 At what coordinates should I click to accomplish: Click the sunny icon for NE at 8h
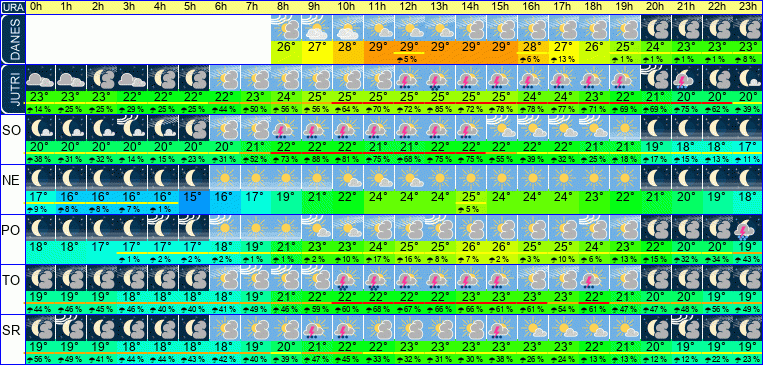[x=286, y=178]
